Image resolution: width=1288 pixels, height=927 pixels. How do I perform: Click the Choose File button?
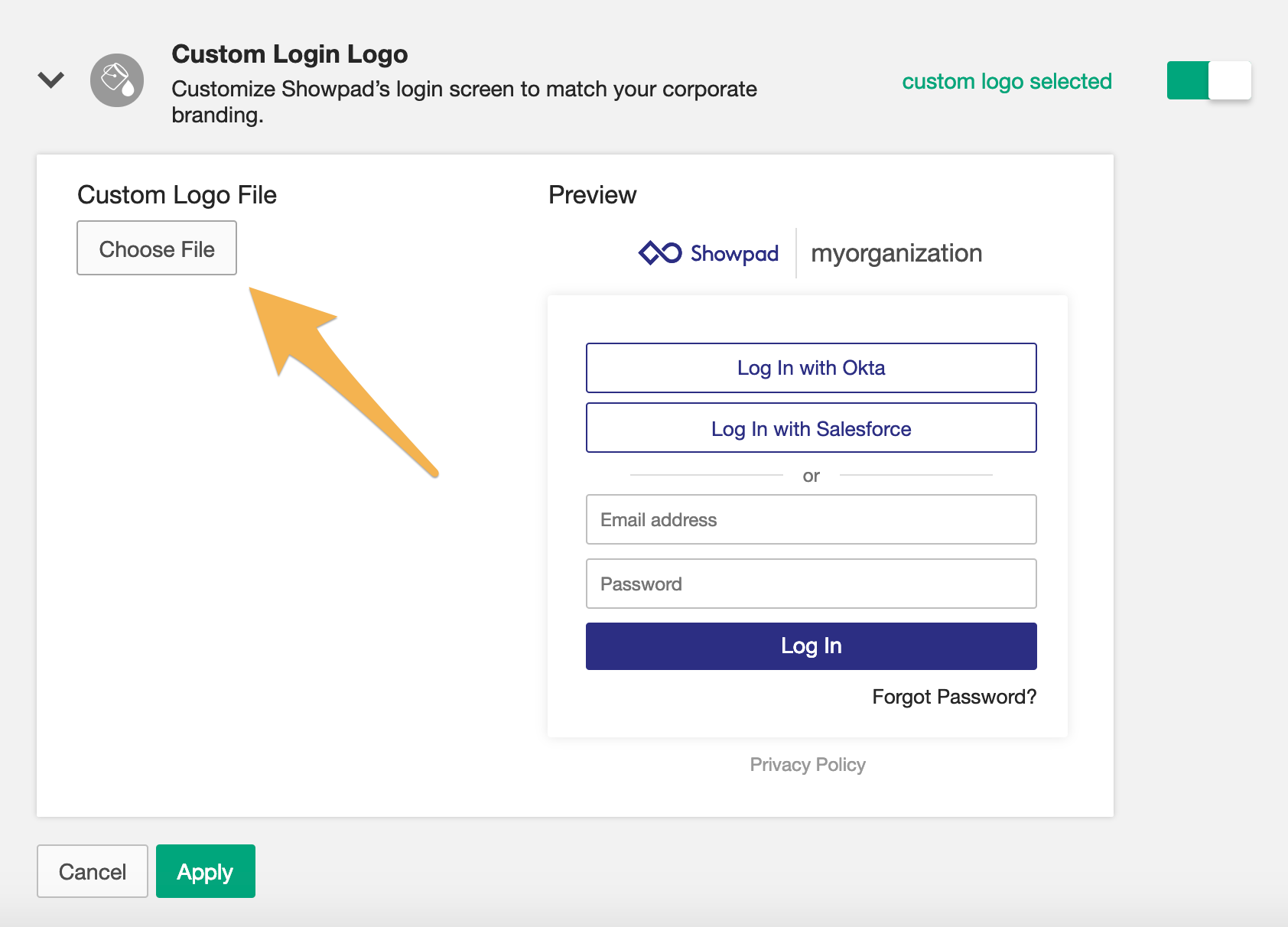coord(157,248)
